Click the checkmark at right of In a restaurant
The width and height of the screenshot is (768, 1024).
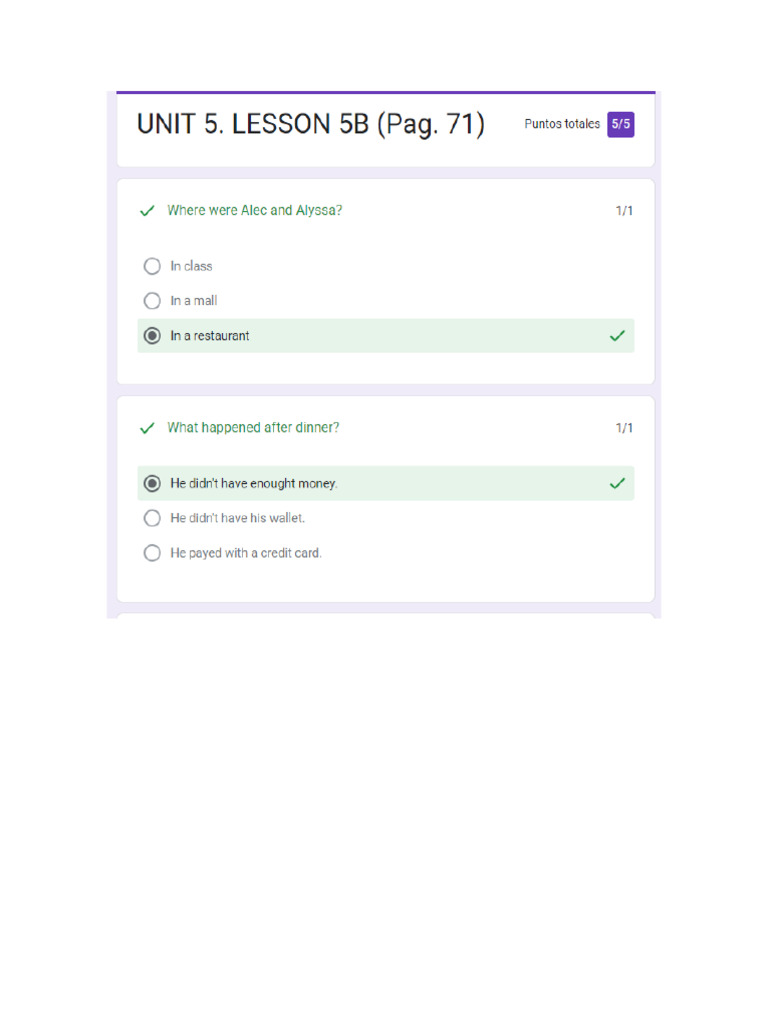pos(617,336)
